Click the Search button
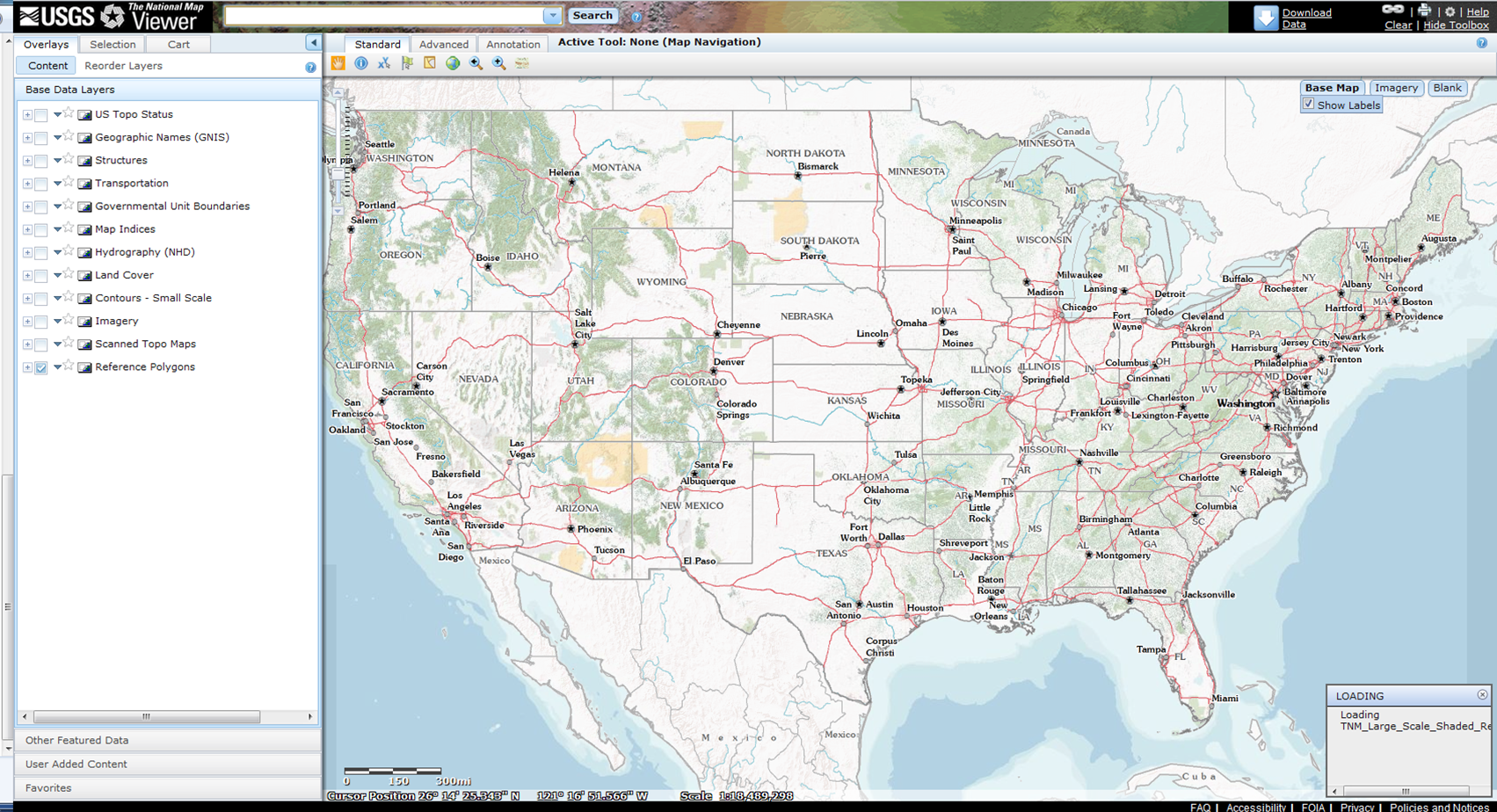1497x812 pixels. coord(592,15)
